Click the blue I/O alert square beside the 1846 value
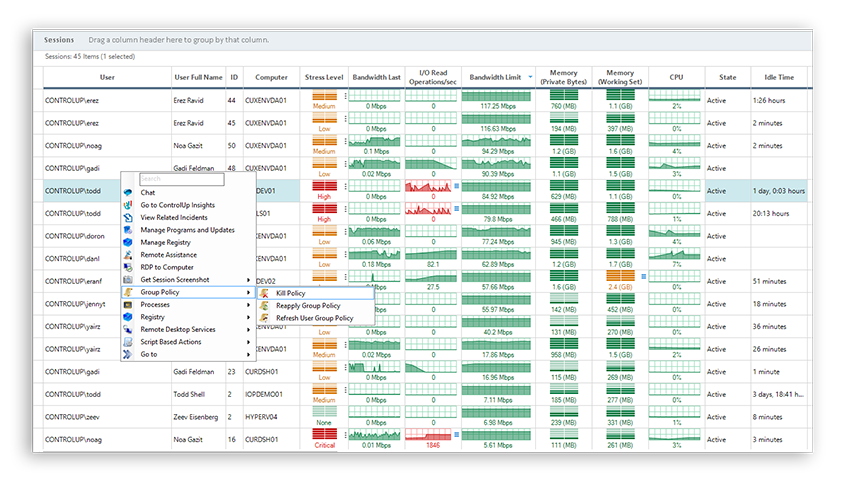845x490 pixels. pos(456,434)
